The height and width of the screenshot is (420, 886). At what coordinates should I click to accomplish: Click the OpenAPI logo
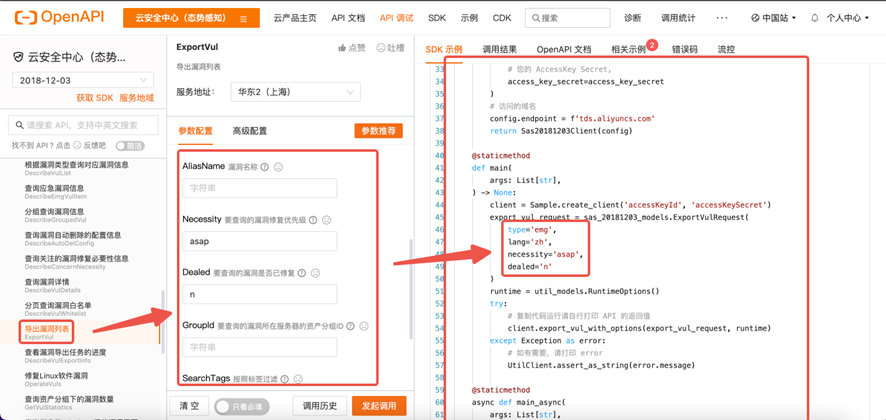(x=59, y=18)
